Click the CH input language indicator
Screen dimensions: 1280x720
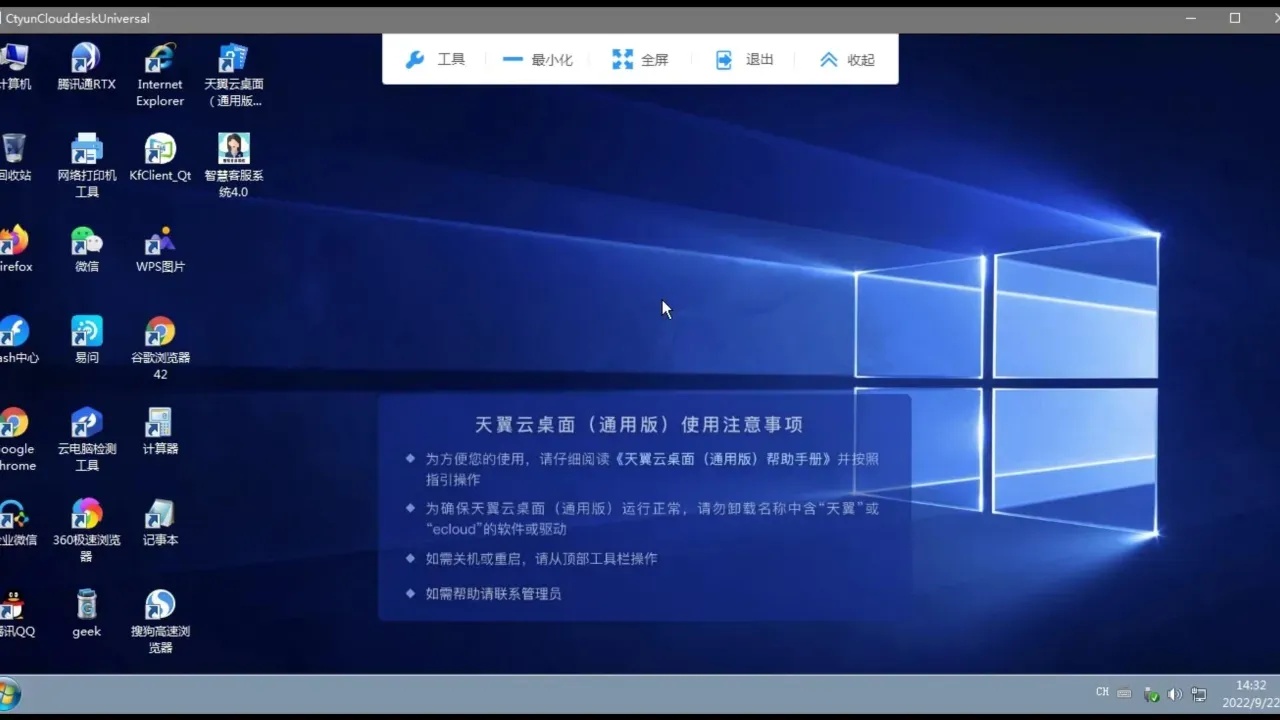(1102, 692)
